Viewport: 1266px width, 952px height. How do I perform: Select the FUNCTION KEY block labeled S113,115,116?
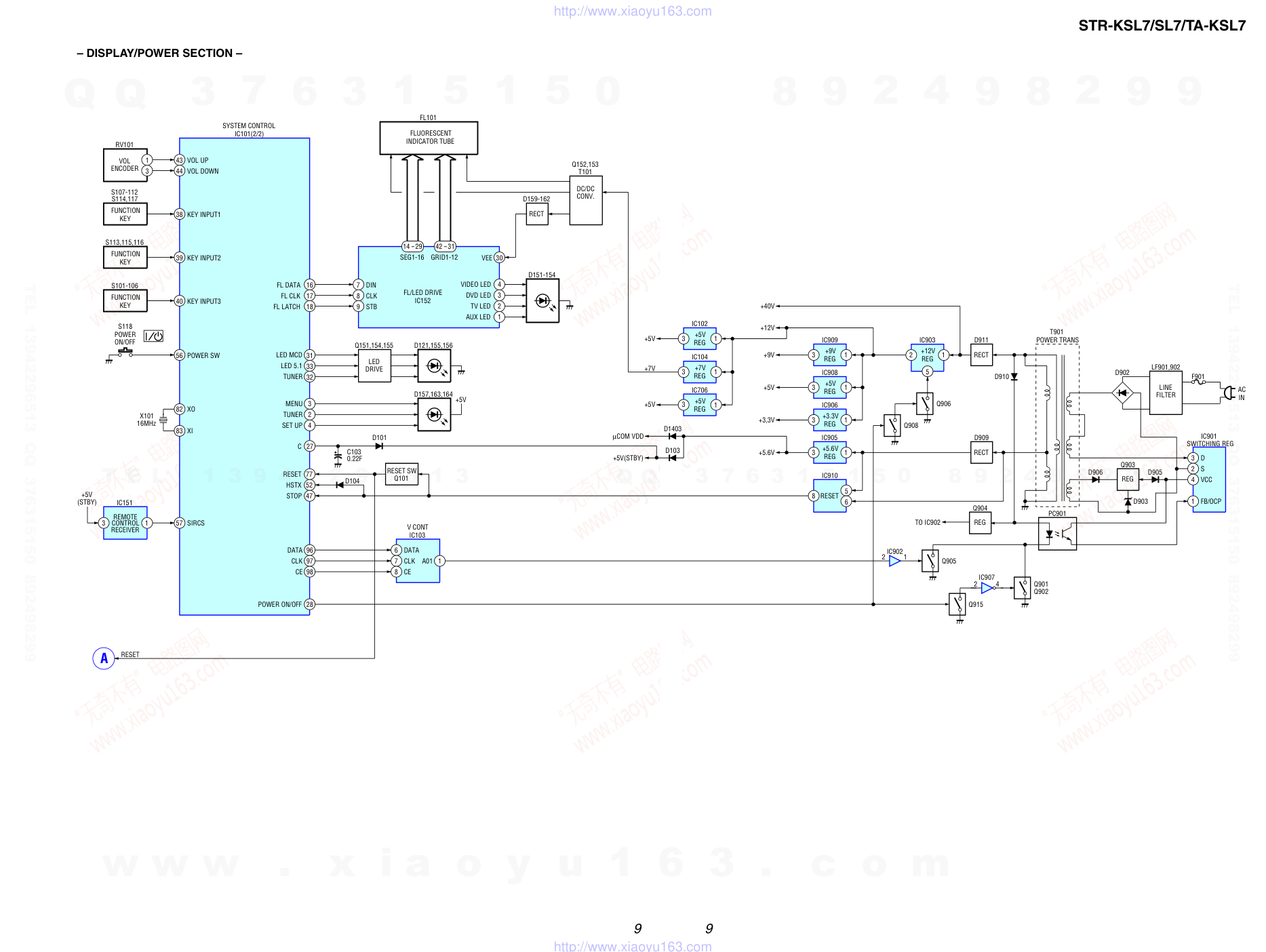tap(125, 258)
